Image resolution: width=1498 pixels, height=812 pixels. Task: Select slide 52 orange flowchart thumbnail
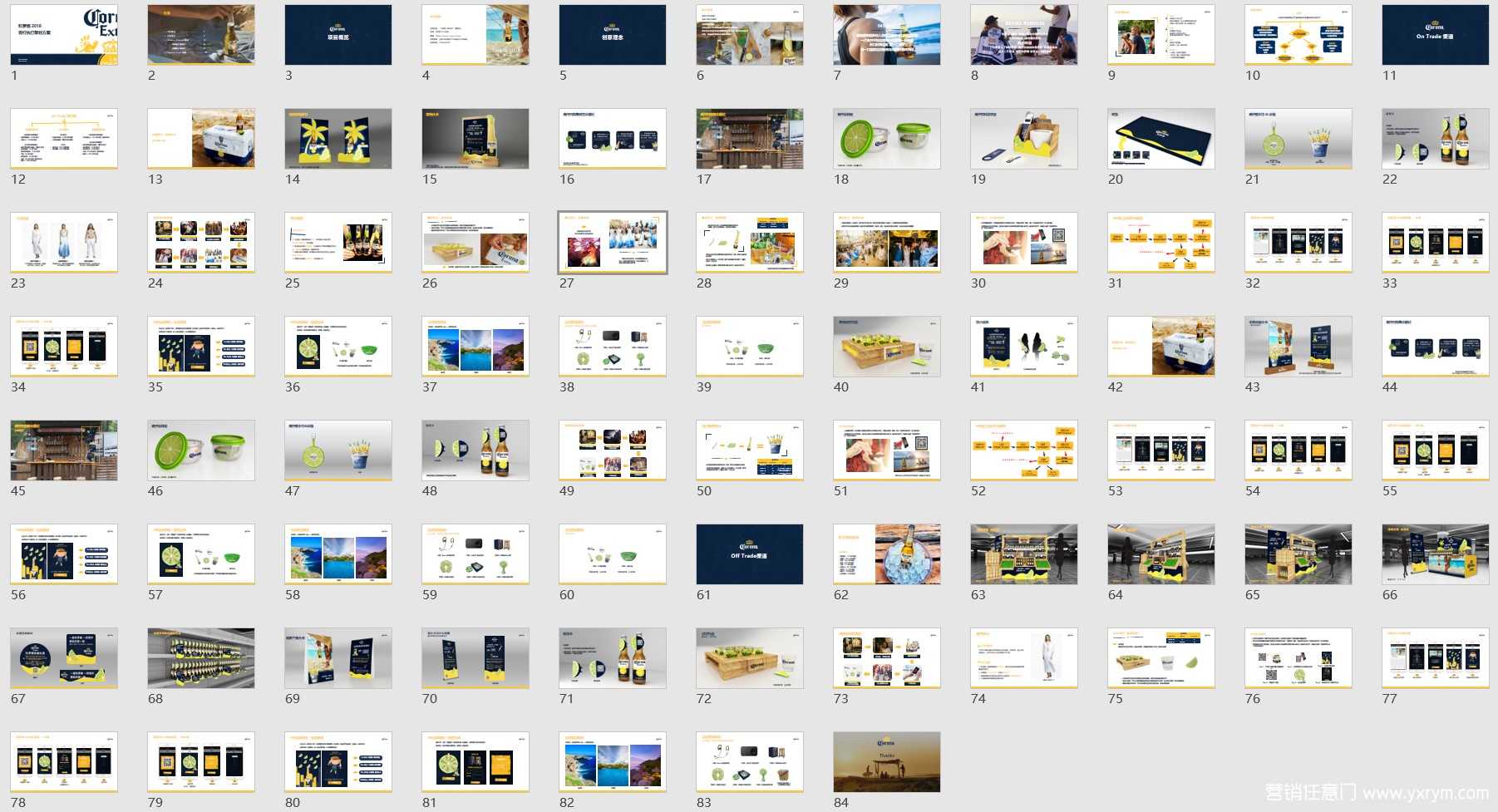tap(1024, 450)
